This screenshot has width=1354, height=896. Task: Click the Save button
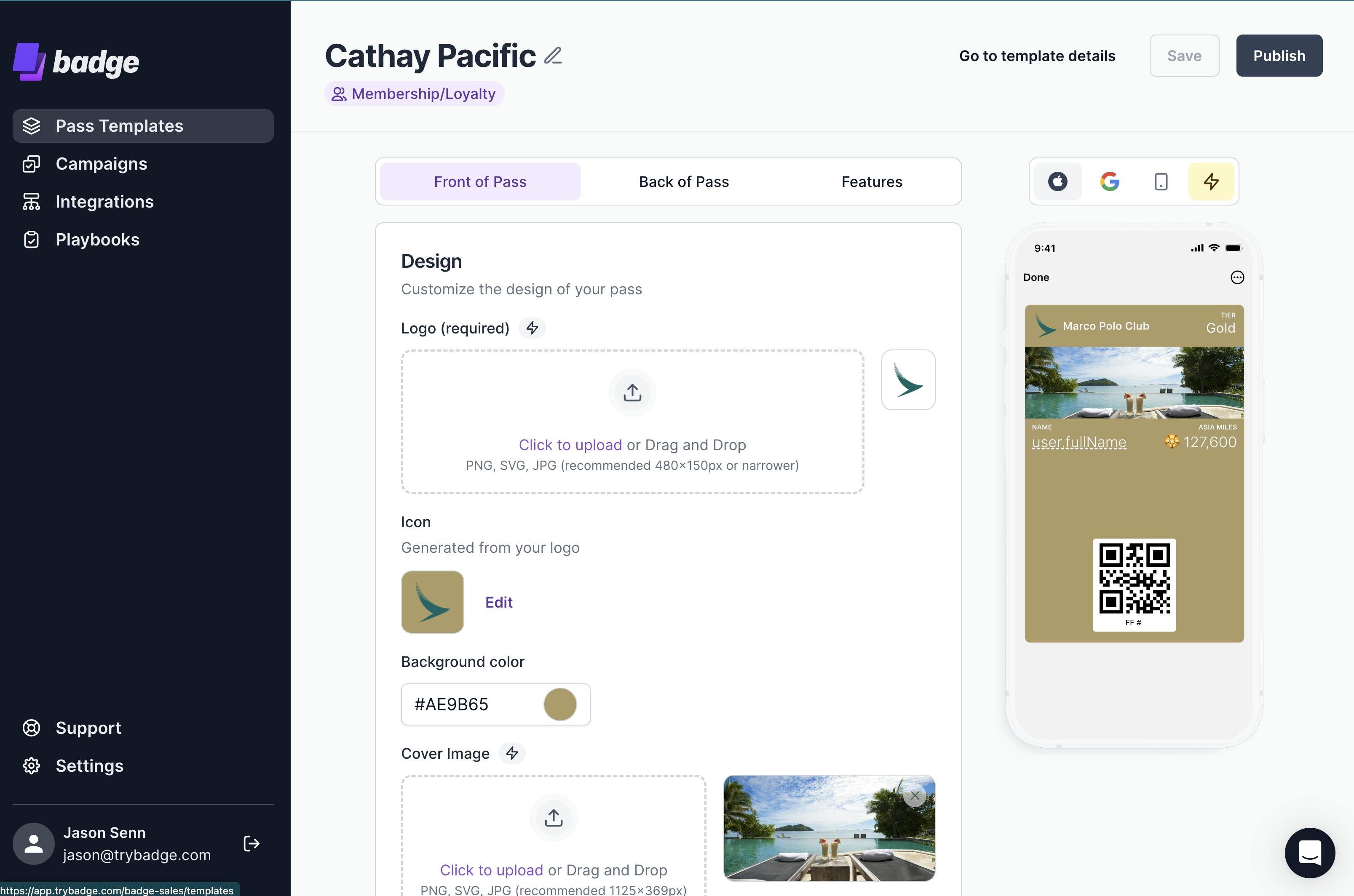pos(1184,56)
